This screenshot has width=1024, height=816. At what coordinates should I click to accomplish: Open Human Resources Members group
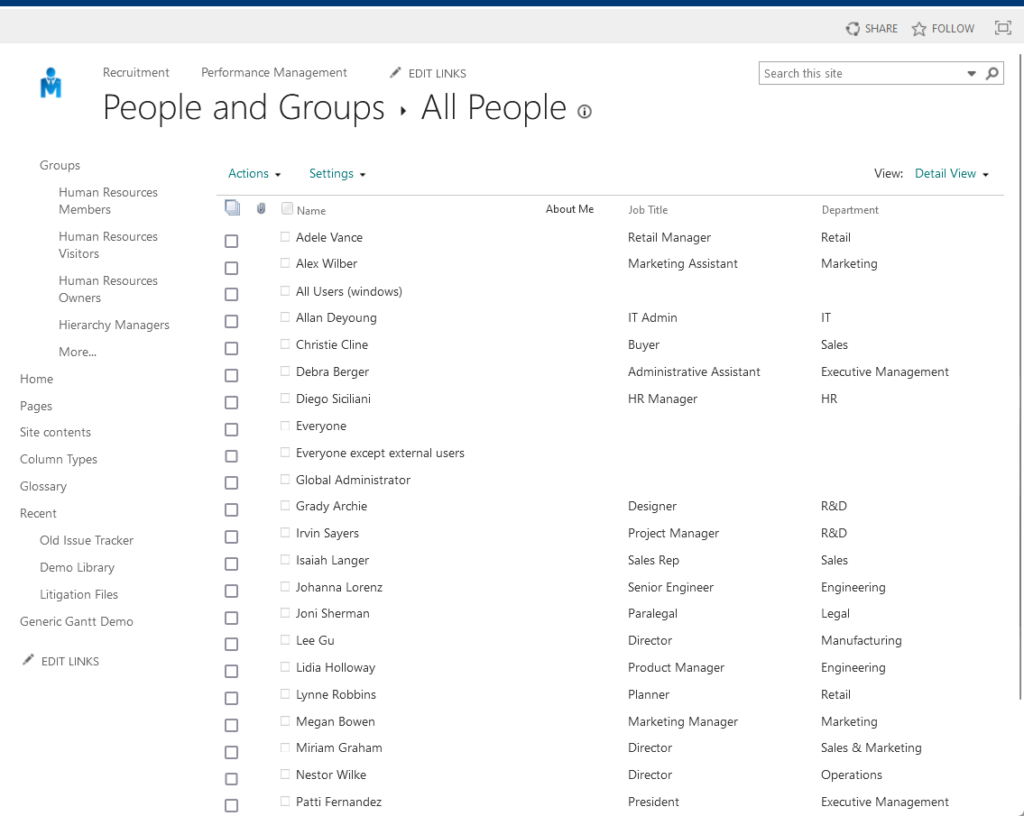click(x=108, y=201)
